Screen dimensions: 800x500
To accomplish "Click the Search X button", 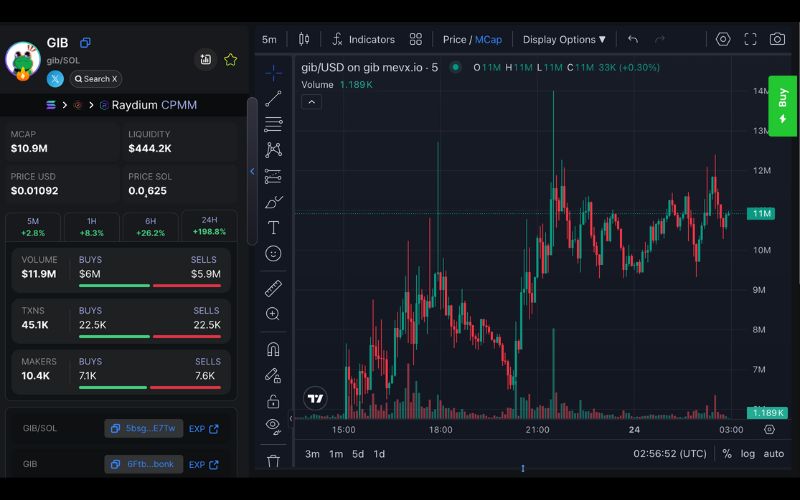I will coord(95,79).
